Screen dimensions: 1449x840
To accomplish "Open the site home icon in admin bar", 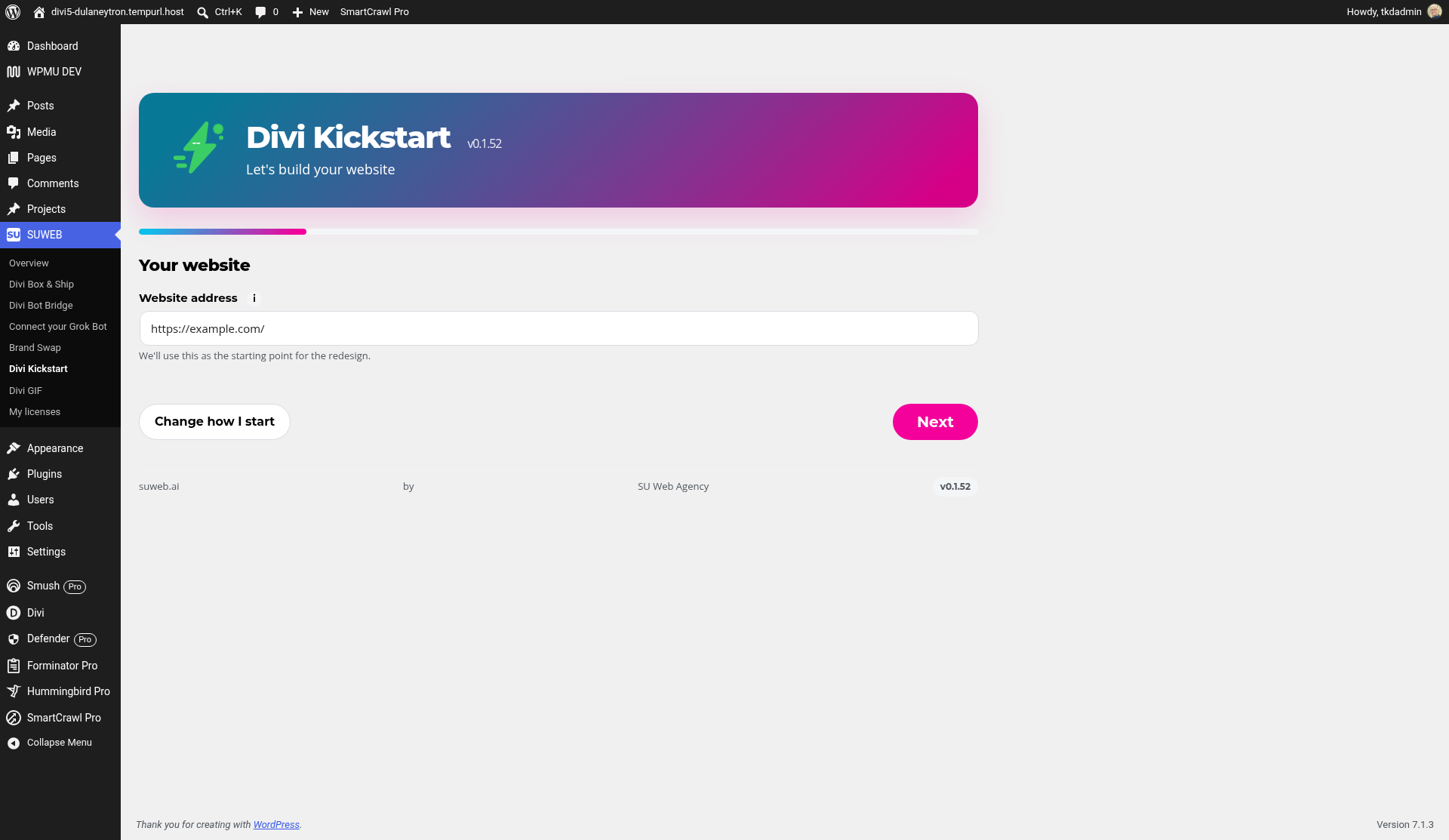I will click(x=39, y=12).
